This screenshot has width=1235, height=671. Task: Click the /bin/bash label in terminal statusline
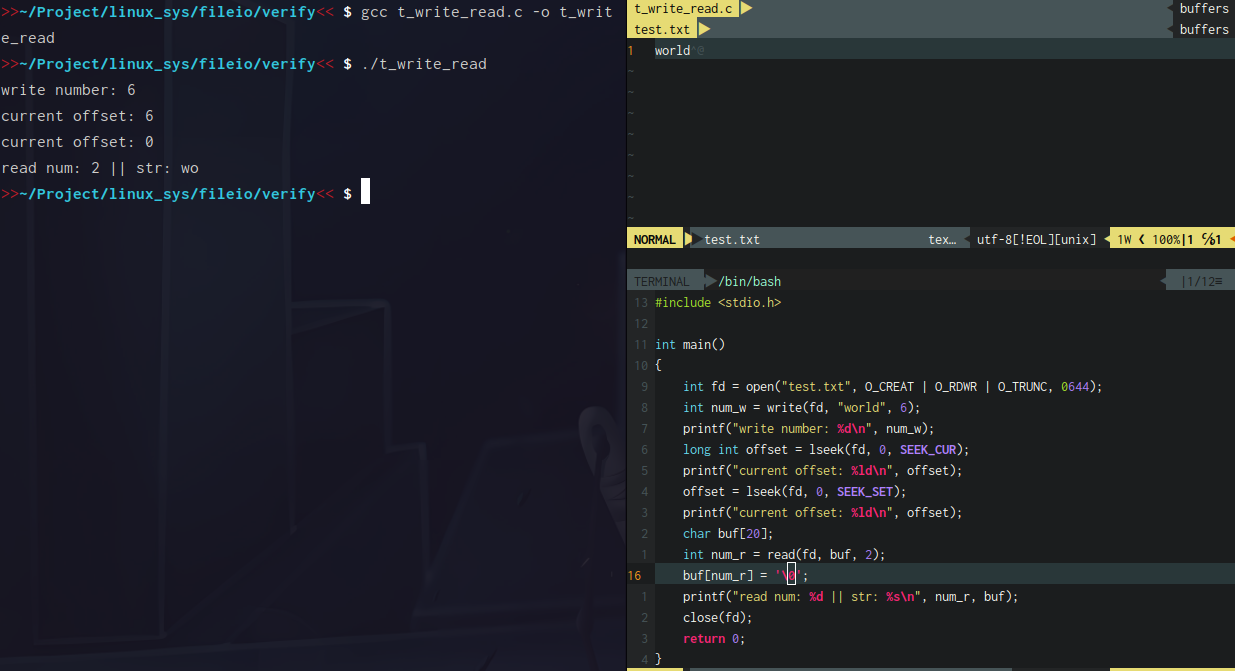[747, 280]
